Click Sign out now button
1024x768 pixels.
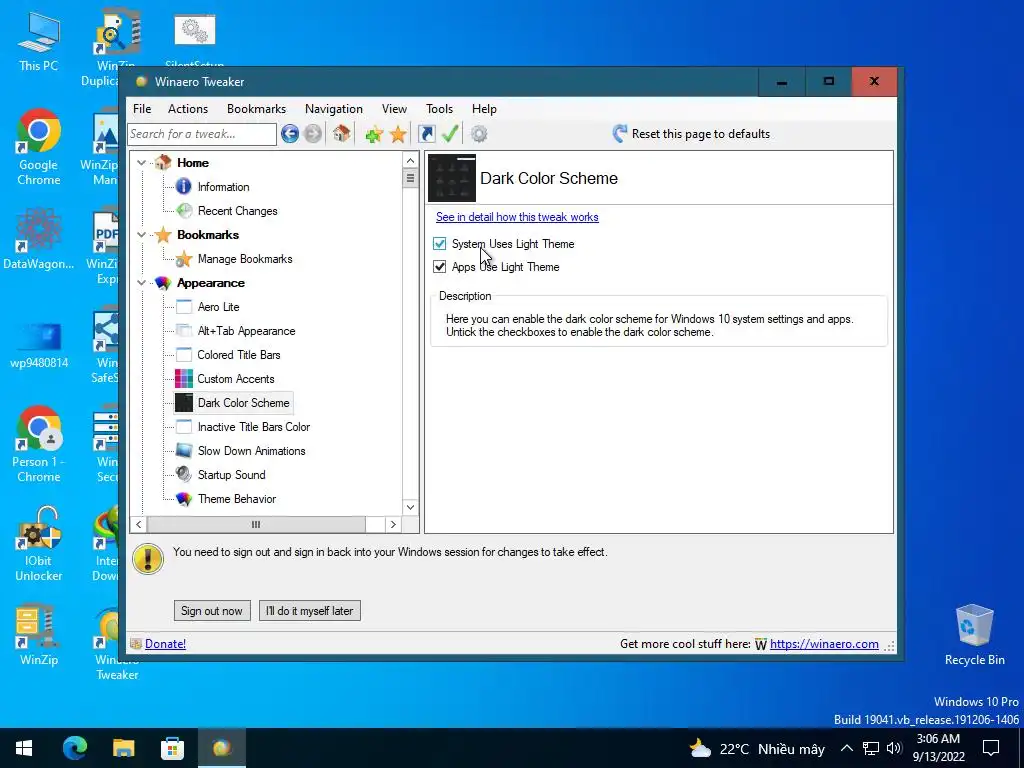tap(212, 611)
